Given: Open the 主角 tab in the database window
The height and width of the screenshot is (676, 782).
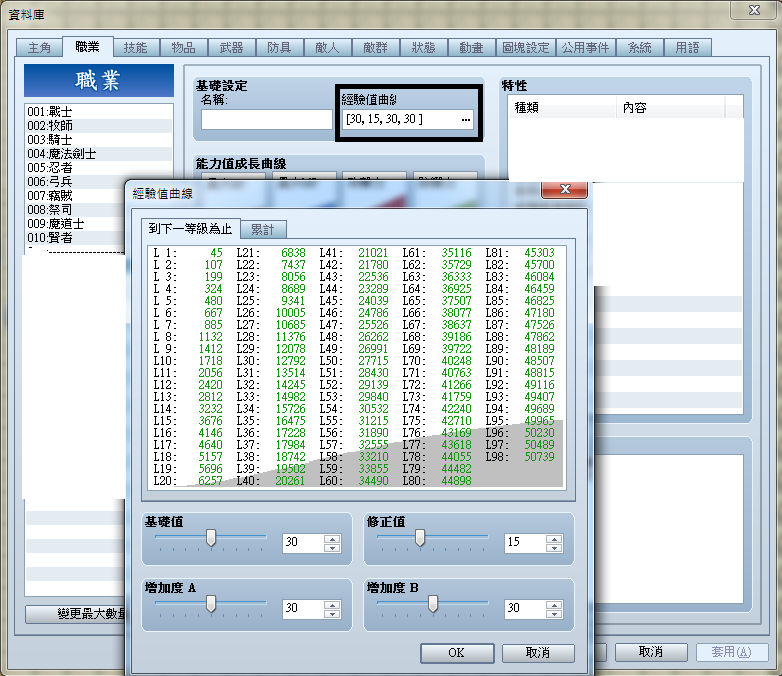Looking at the screenshot, I should [x=39, y=48].
